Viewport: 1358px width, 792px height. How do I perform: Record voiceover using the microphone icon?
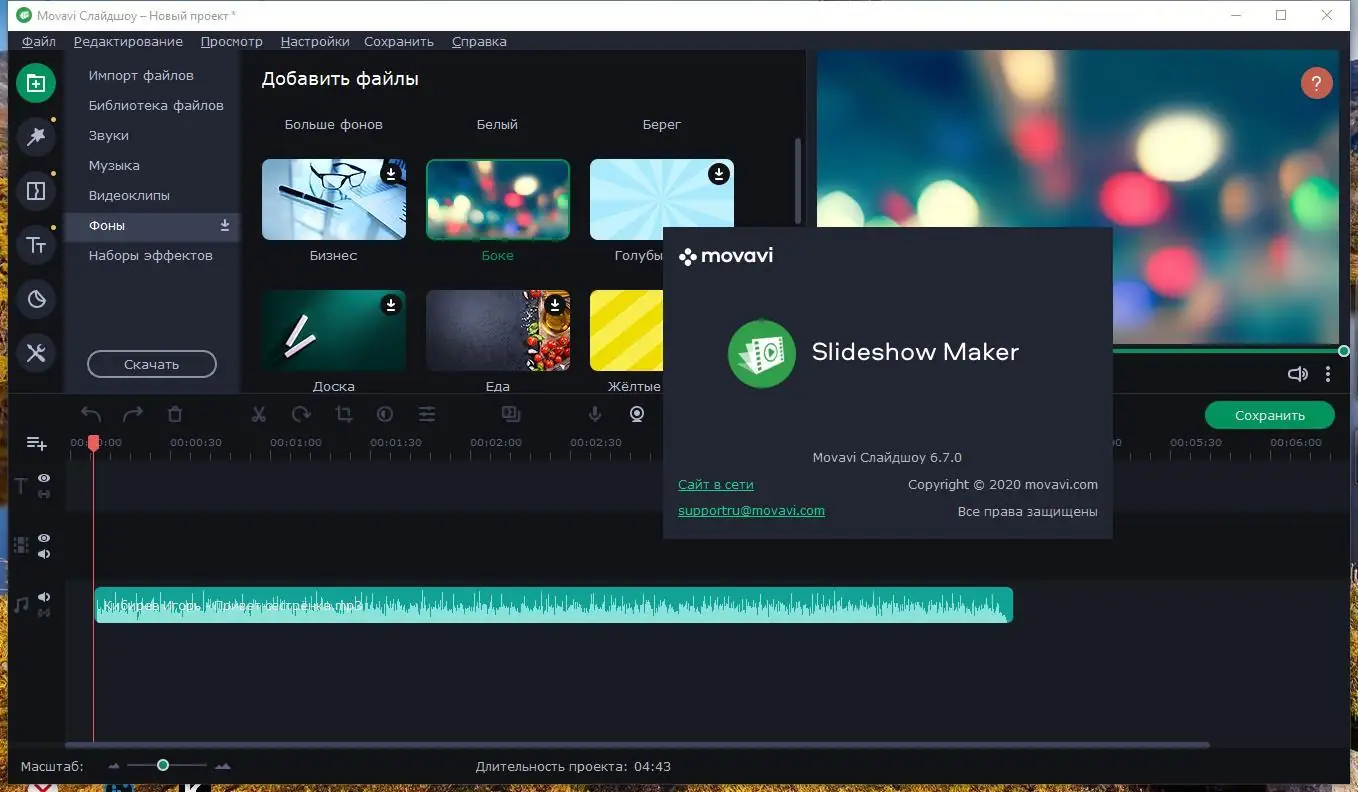[x=594, y=413]
